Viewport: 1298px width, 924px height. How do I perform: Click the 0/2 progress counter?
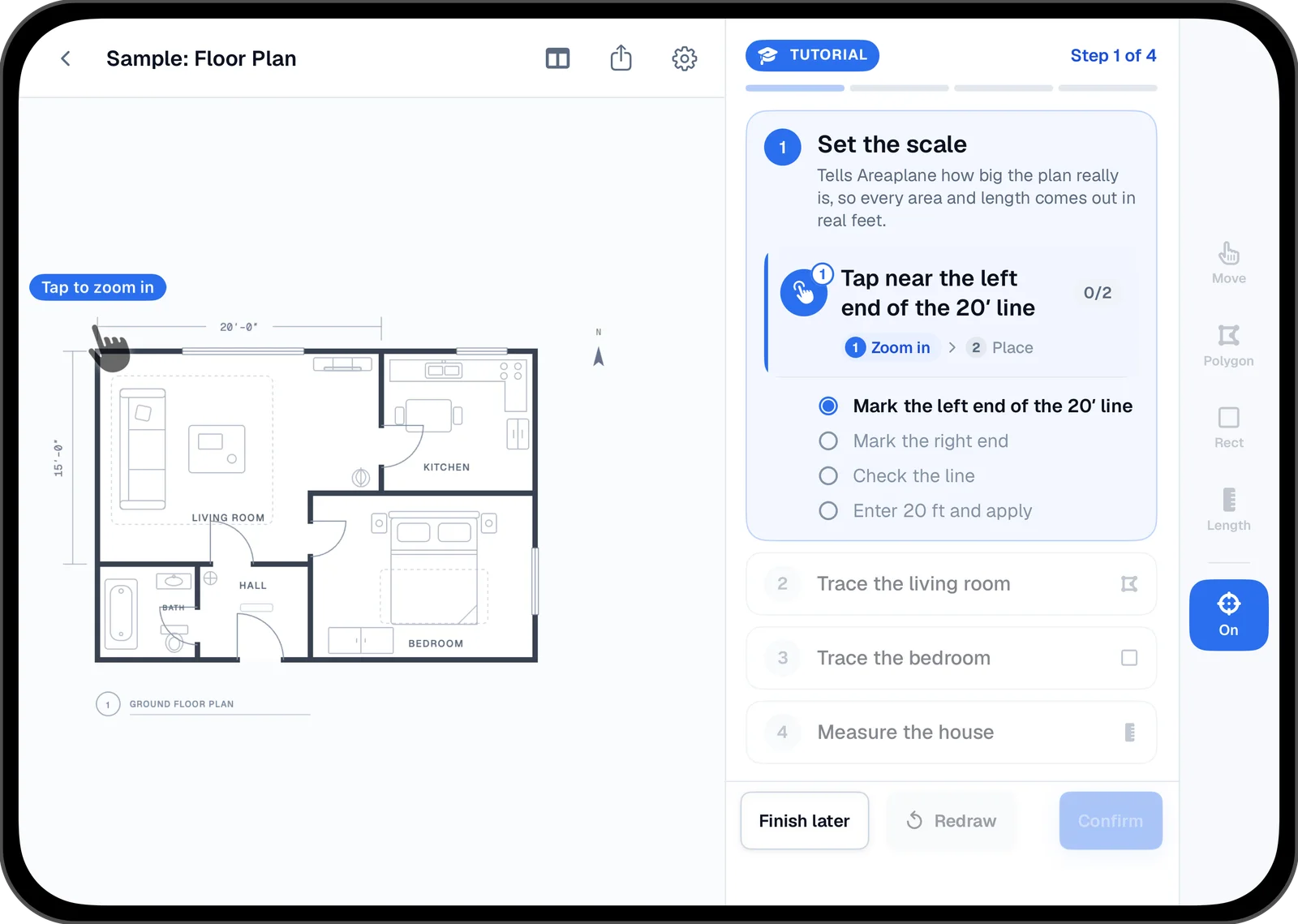[x=1098, y=293]
